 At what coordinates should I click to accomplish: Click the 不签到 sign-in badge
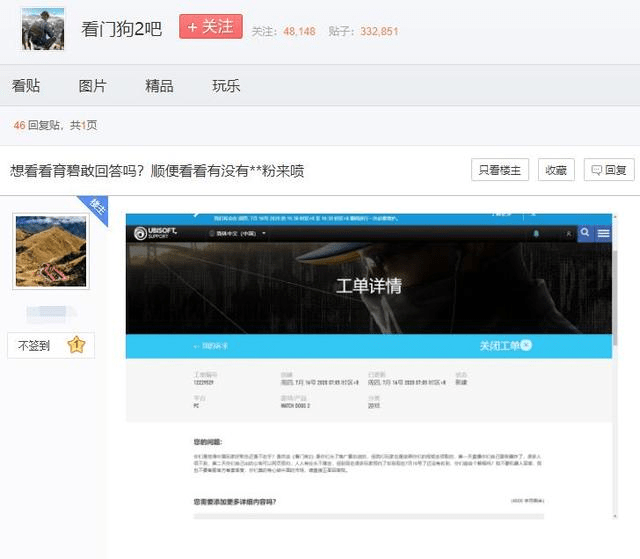pyautogui.click(x=51, y=346)
